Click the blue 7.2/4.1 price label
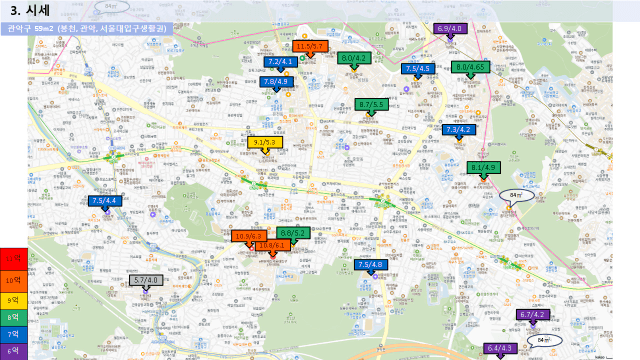640x360 pixels. tap(280, 62)
